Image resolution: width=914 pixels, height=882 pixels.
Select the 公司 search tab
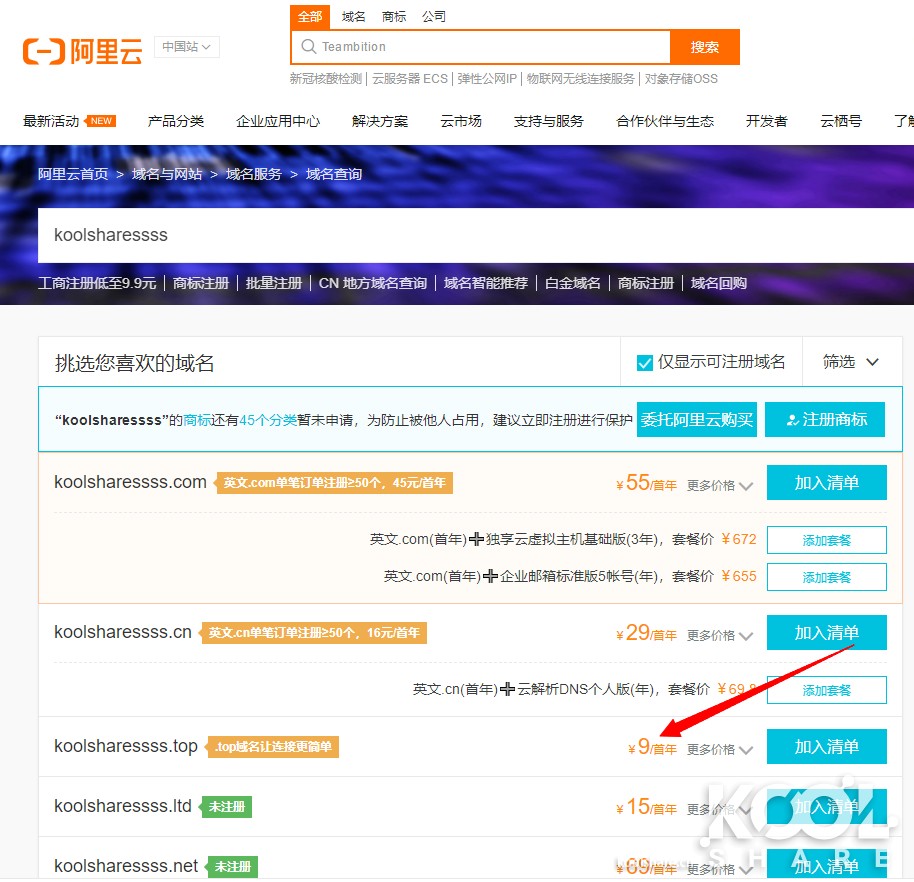pos(434,16)
